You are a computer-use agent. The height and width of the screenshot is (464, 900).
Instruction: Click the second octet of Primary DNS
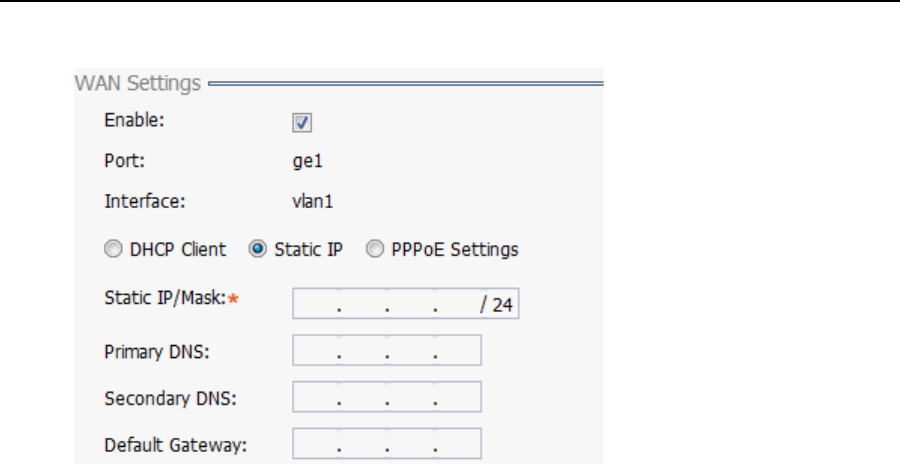pos(363,352)
